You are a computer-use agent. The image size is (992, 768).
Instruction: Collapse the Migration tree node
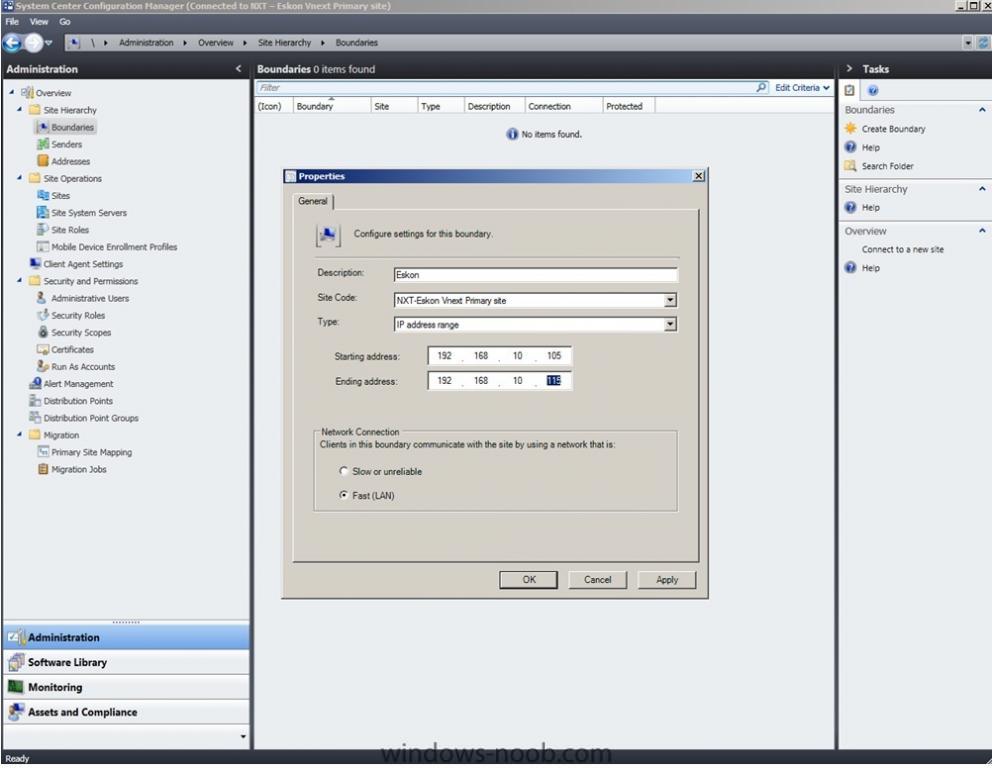[19, 434]
